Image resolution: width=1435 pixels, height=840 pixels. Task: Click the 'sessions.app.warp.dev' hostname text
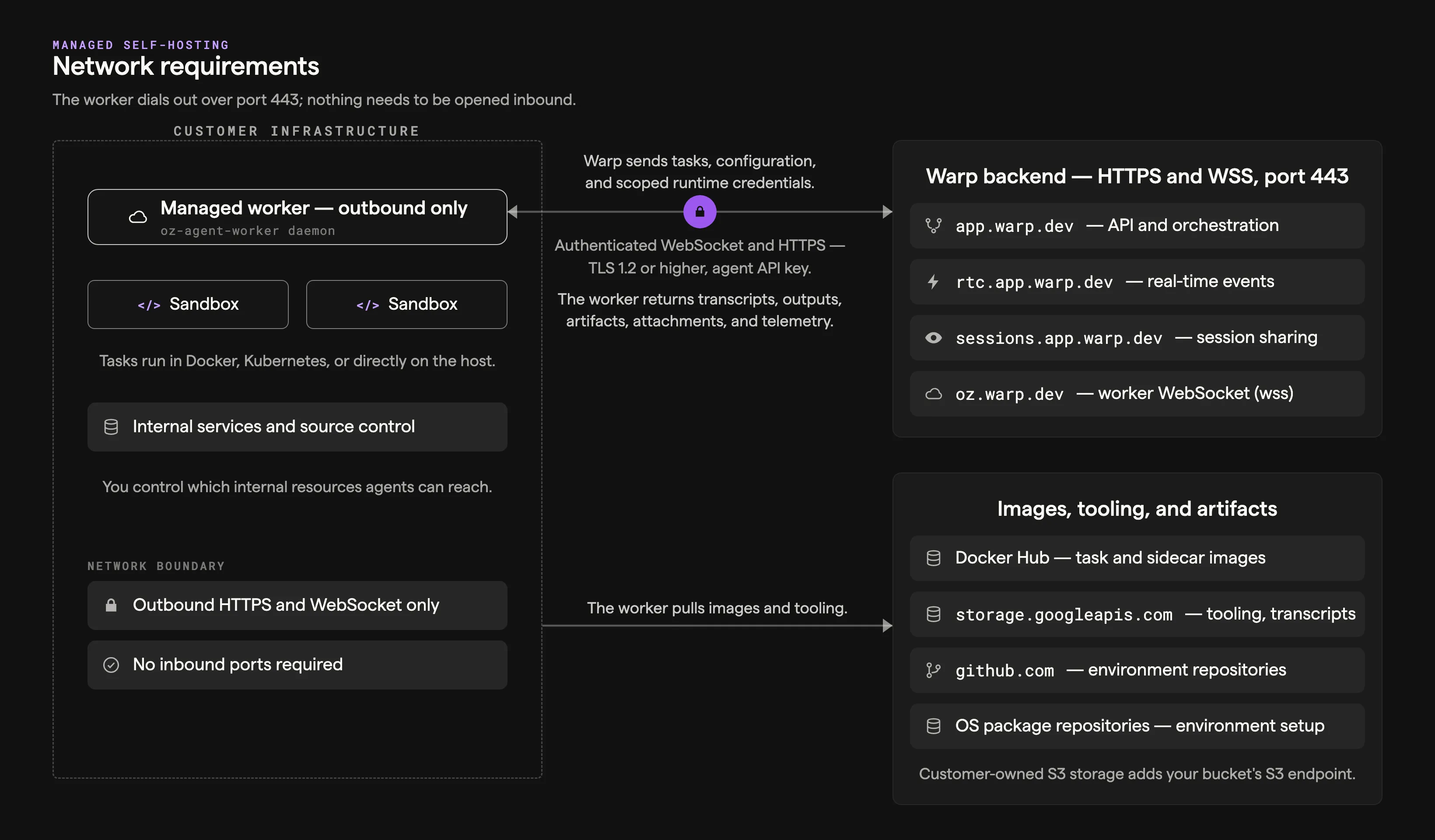pyautogui.click(x=1059, y=338)
